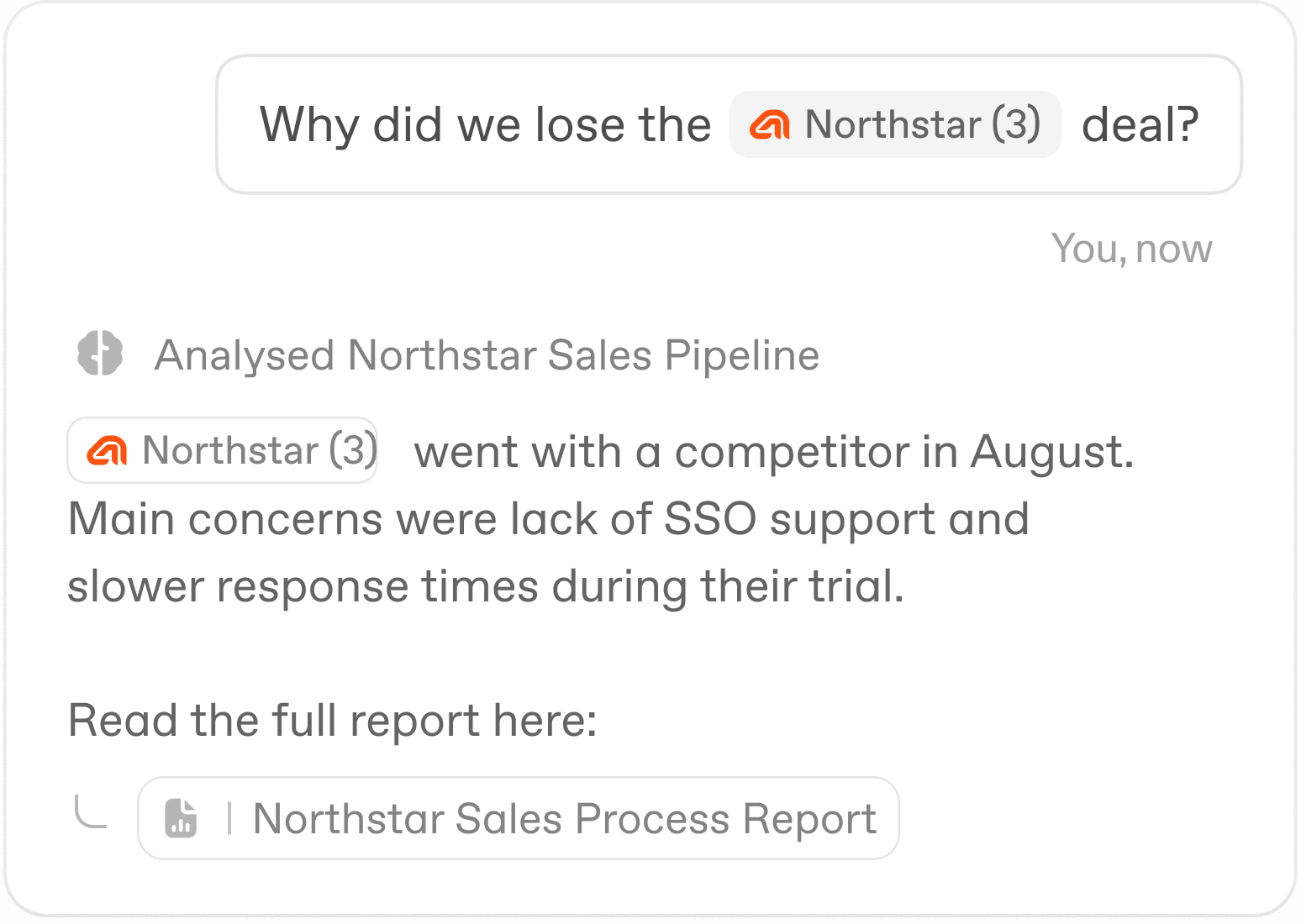Click the Read the full report here text
This screenshot has height=924, width=1301.
coord(332,720)
